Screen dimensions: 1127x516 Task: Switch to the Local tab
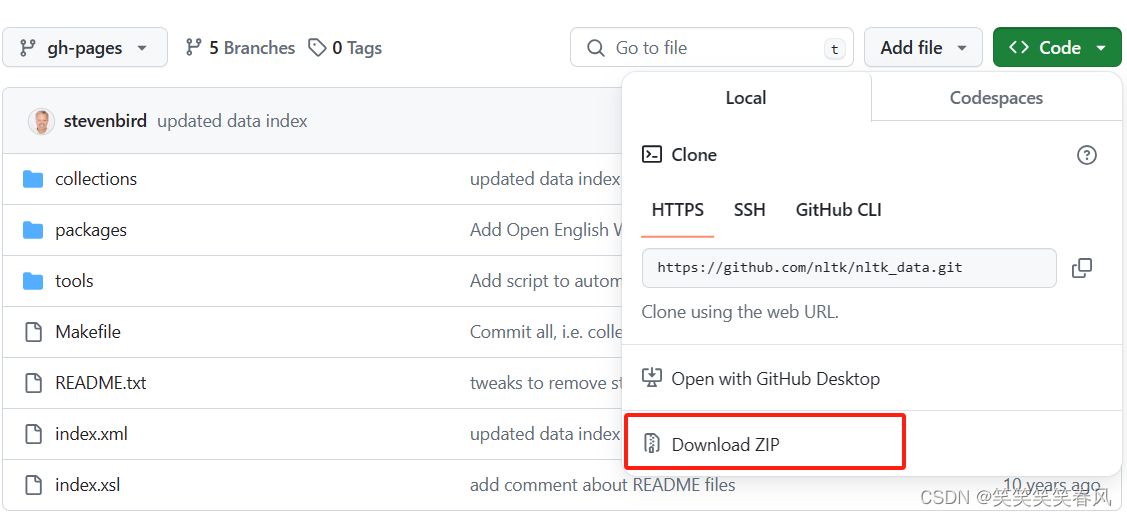point(746,97)
